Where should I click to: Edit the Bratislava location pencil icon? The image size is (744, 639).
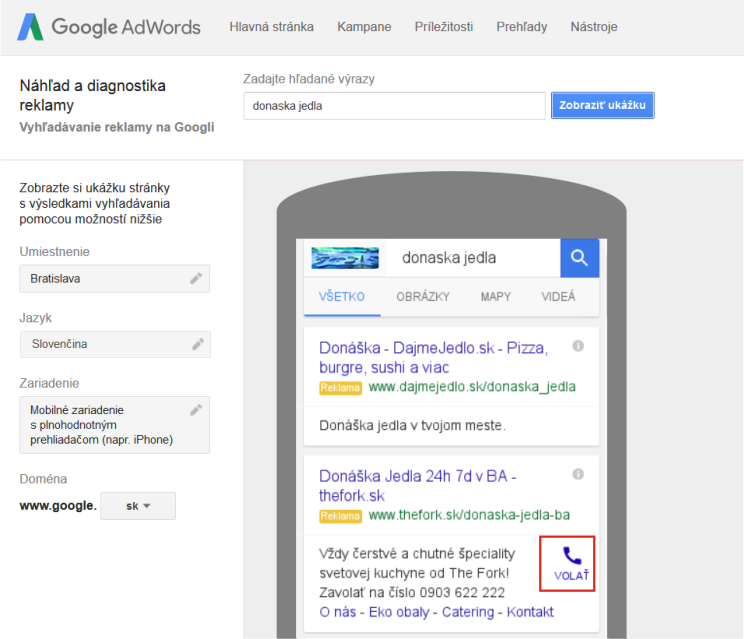pyautogui.click(x=196, y=278)
